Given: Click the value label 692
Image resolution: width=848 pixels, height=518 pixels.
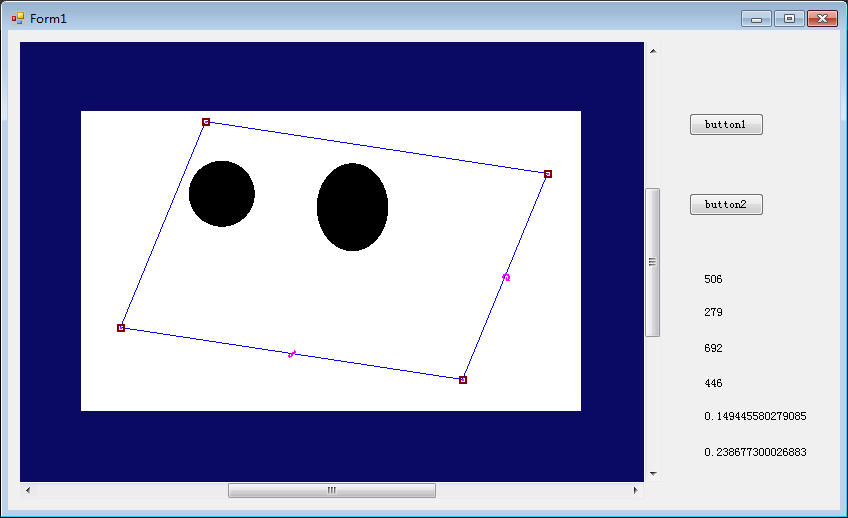Looking at the screenshot, I should (713, 348).
